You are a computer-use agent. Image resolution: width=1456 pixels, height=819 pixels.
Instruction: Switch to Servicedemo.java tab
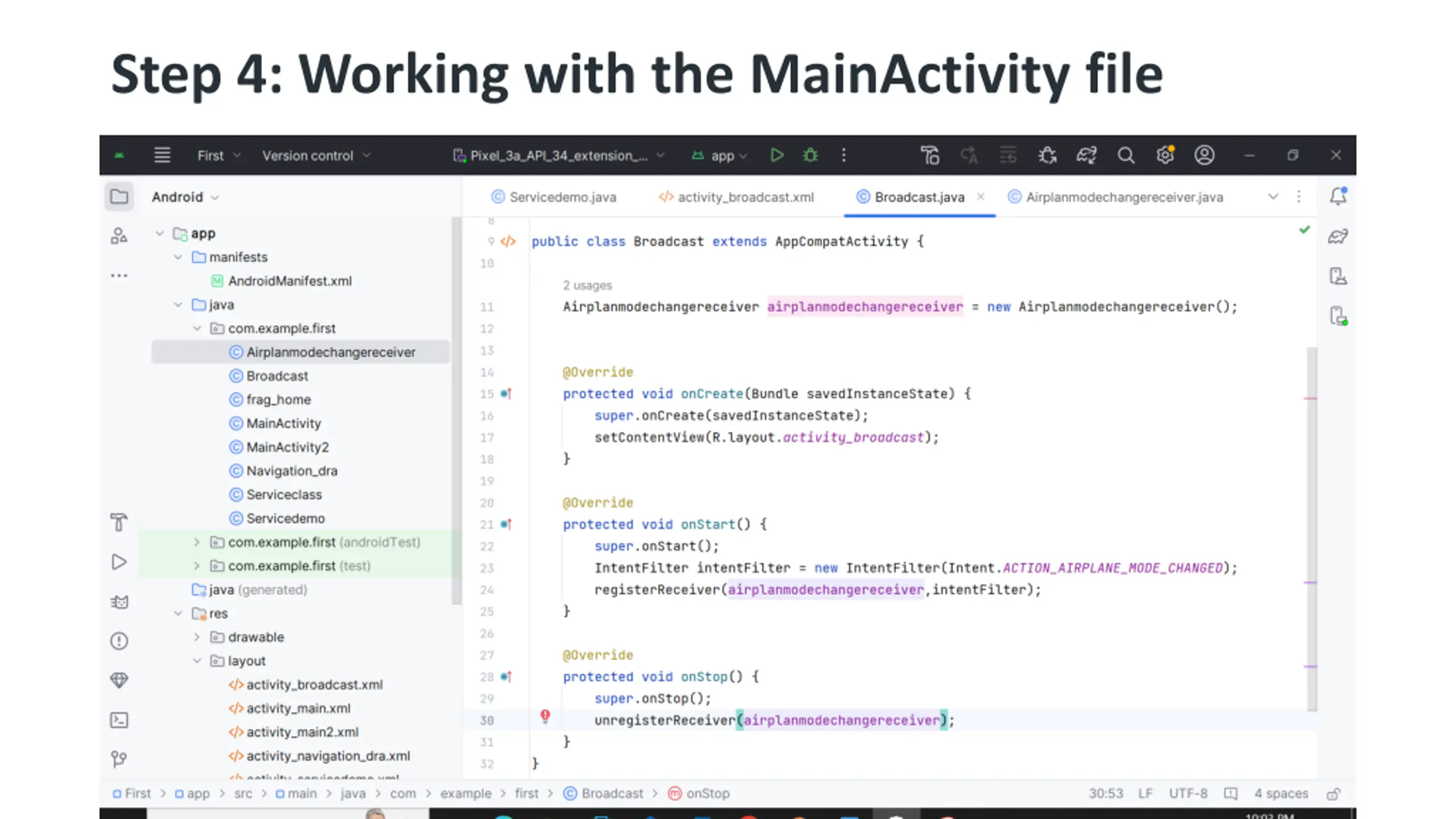[553, 197]
